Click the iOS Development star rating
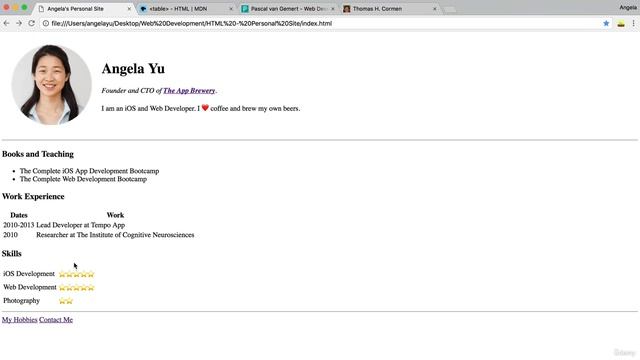 (77, 274)
